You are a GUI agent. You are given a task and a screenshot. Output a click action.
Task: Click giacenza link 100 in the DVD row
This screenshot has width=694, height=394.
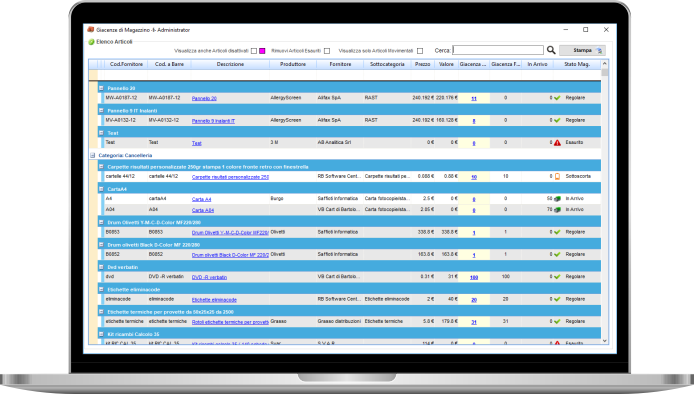point(474,277)
